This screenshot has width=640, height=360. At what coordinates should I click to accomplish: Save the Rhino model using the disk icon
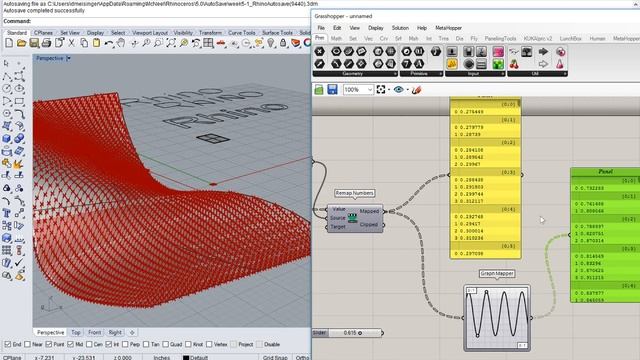pos(34,43)
